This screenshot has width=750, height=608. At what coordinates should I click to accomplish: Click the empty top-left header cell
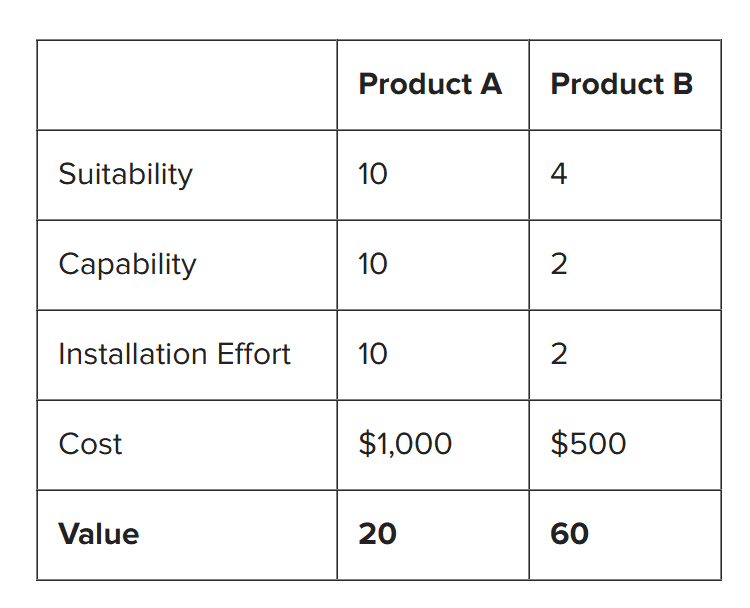click(x=187, y=85)
